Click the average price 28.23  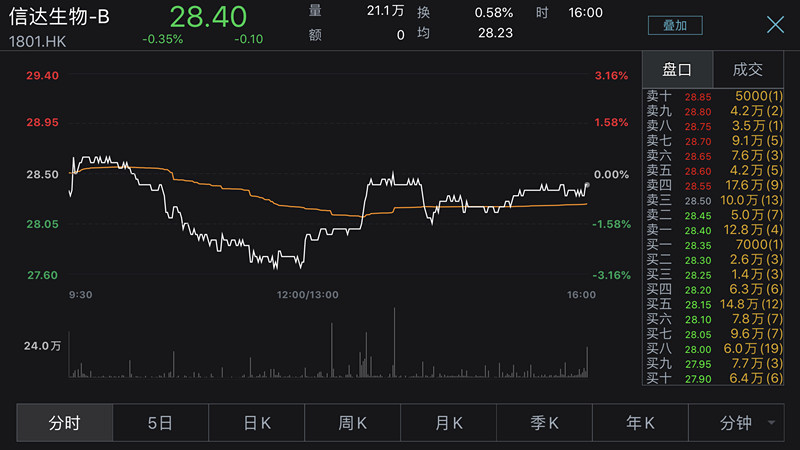tap(495, 33)
